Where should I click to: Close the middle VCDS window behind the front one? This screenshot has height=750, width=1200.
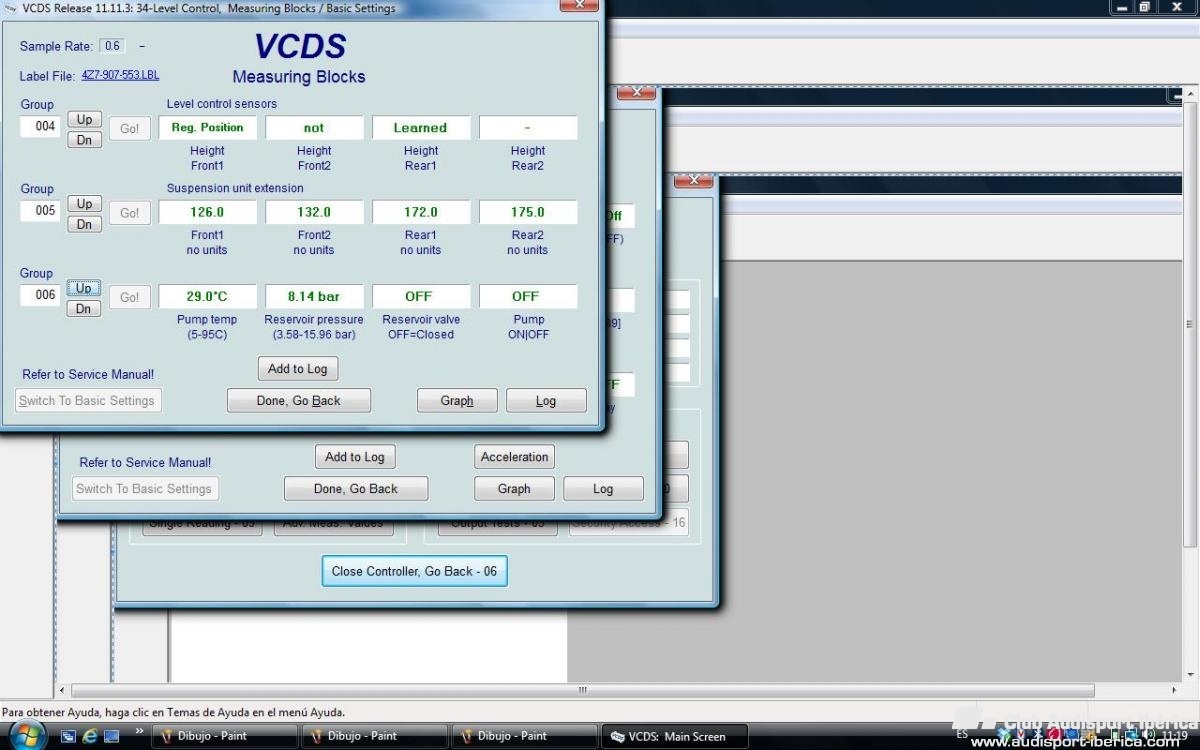point(636,93)
